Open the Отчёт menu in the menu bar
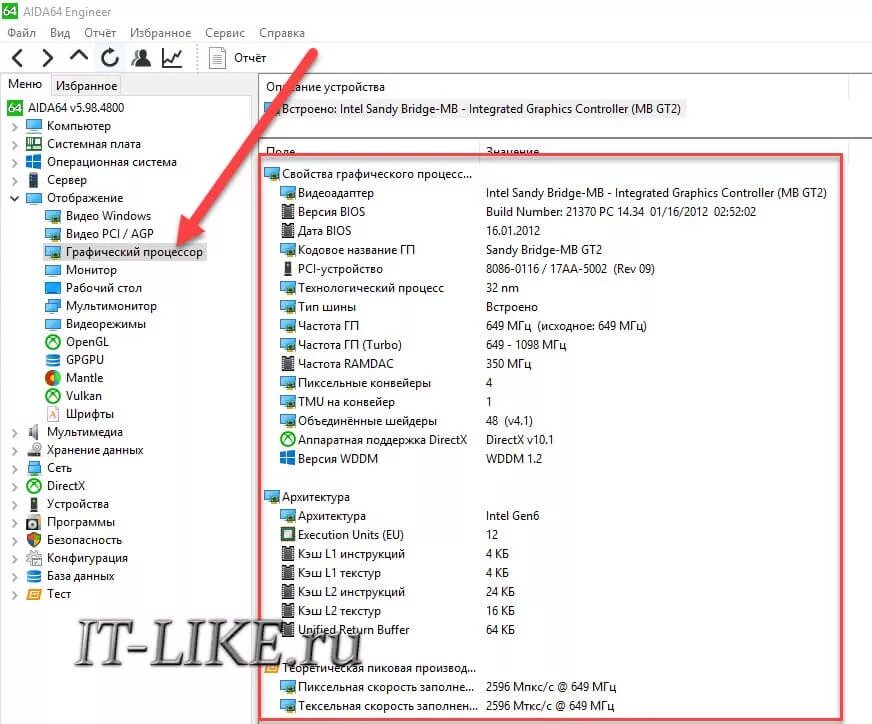872x724 pixels. pyautogui.click(x=100, y=33)
